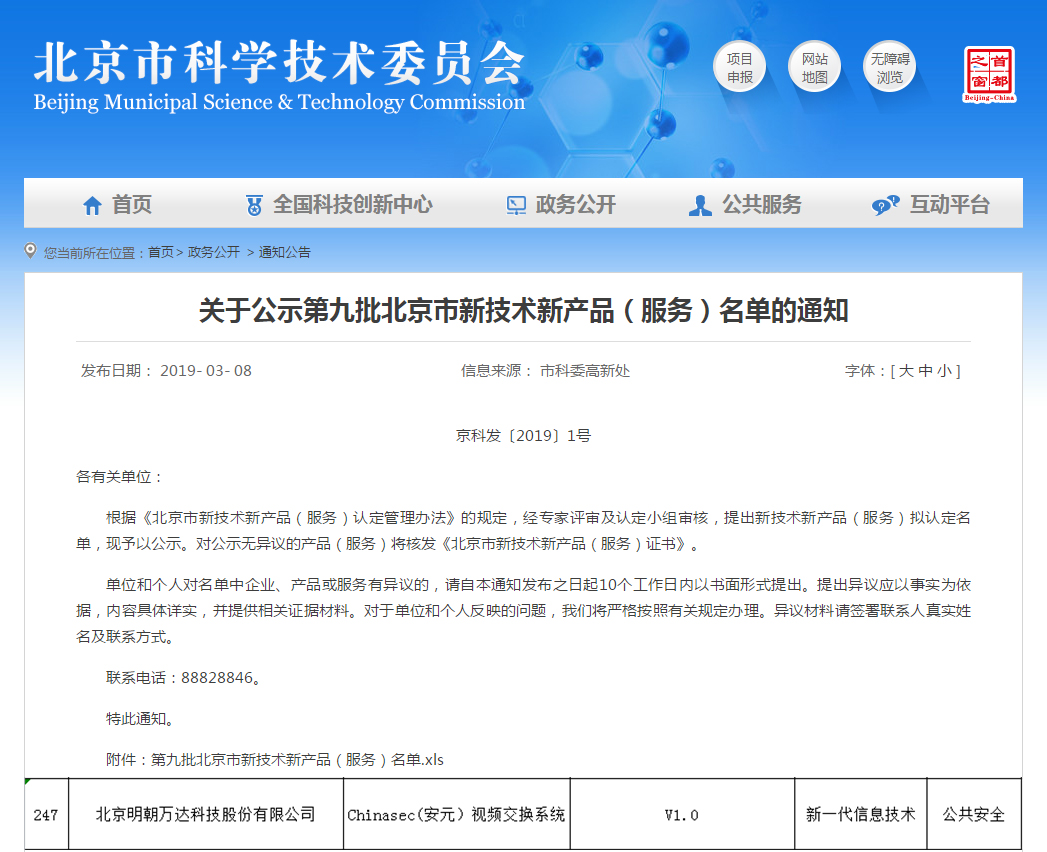Click the chat bubble icon beside 互动平台

[885, 206]
